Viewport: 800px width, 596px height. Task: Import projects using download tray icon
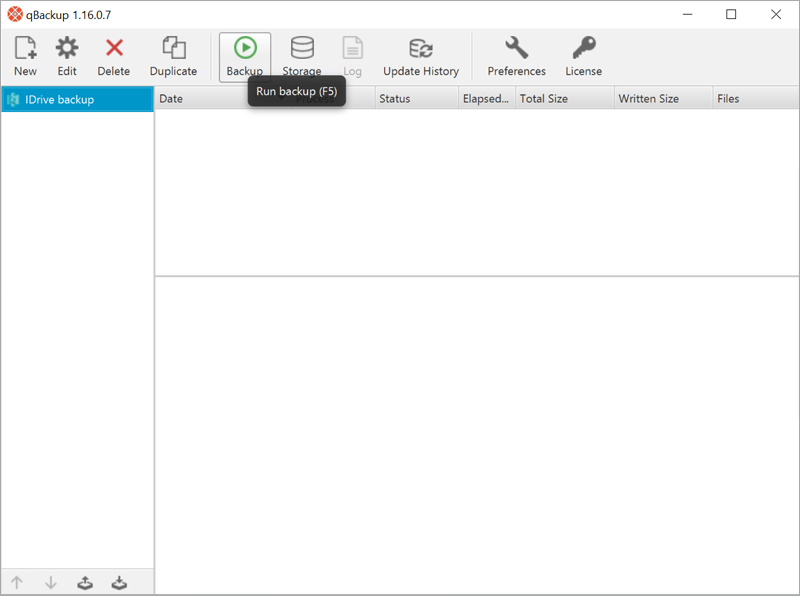click(119, 582)
